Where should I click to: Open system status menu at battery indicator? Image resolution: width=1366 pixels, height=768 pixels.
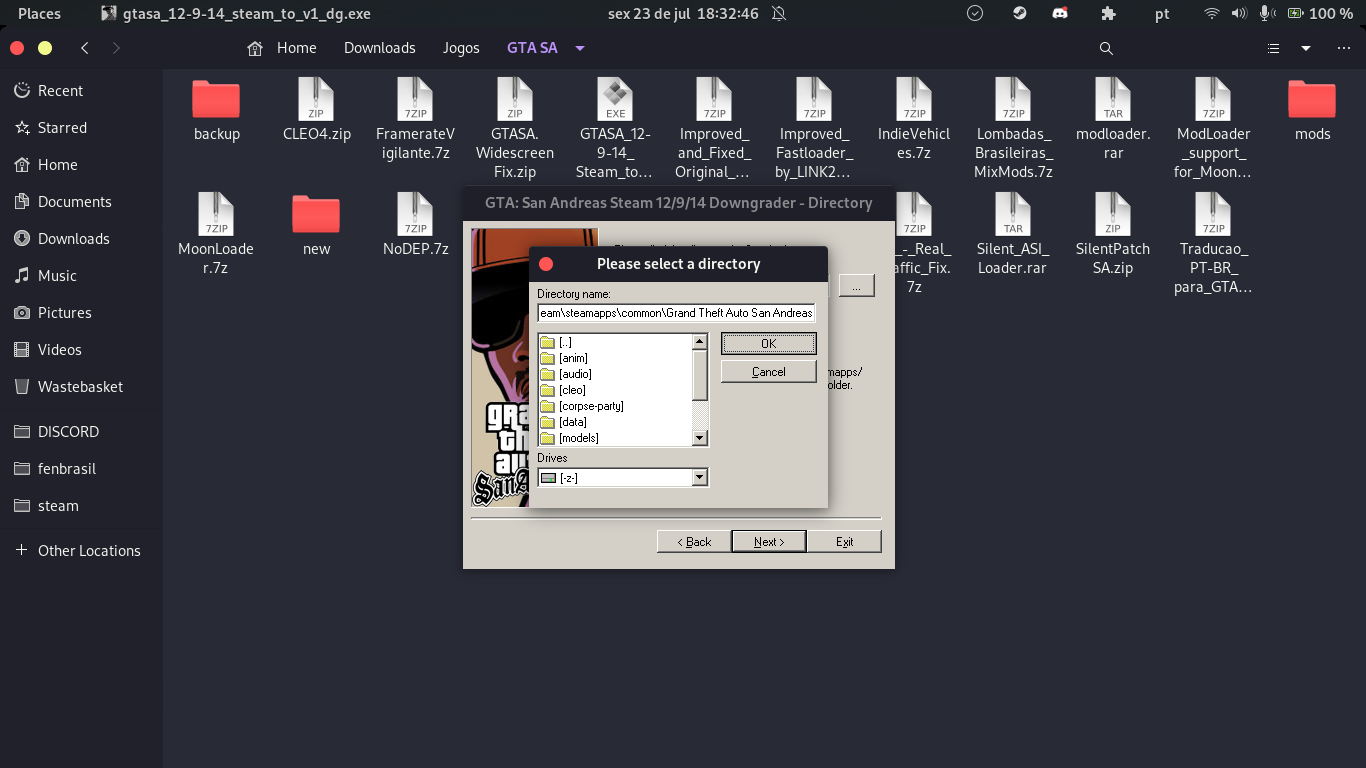pos(1321,14)
